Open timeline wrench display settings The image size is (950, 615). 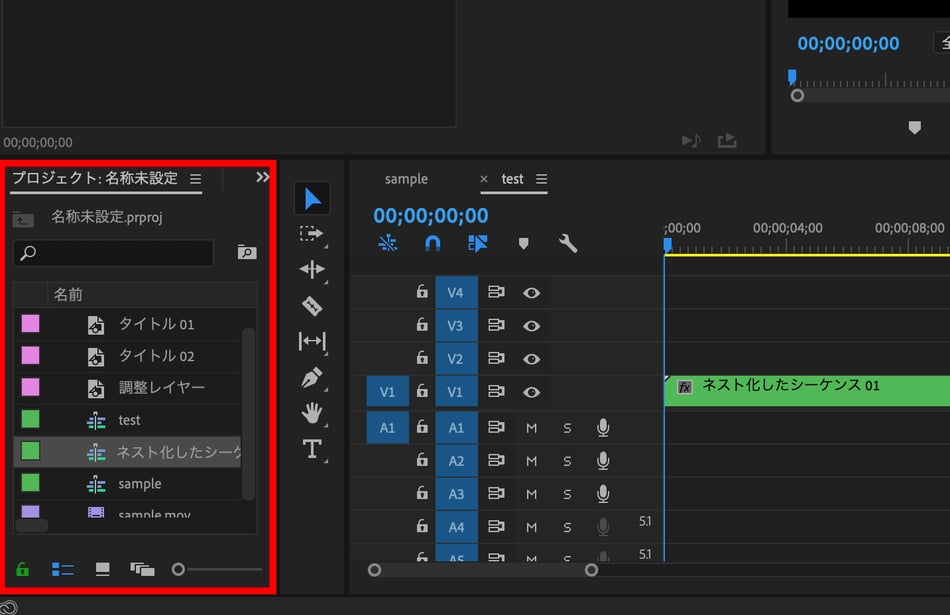[x=568, y=243]
